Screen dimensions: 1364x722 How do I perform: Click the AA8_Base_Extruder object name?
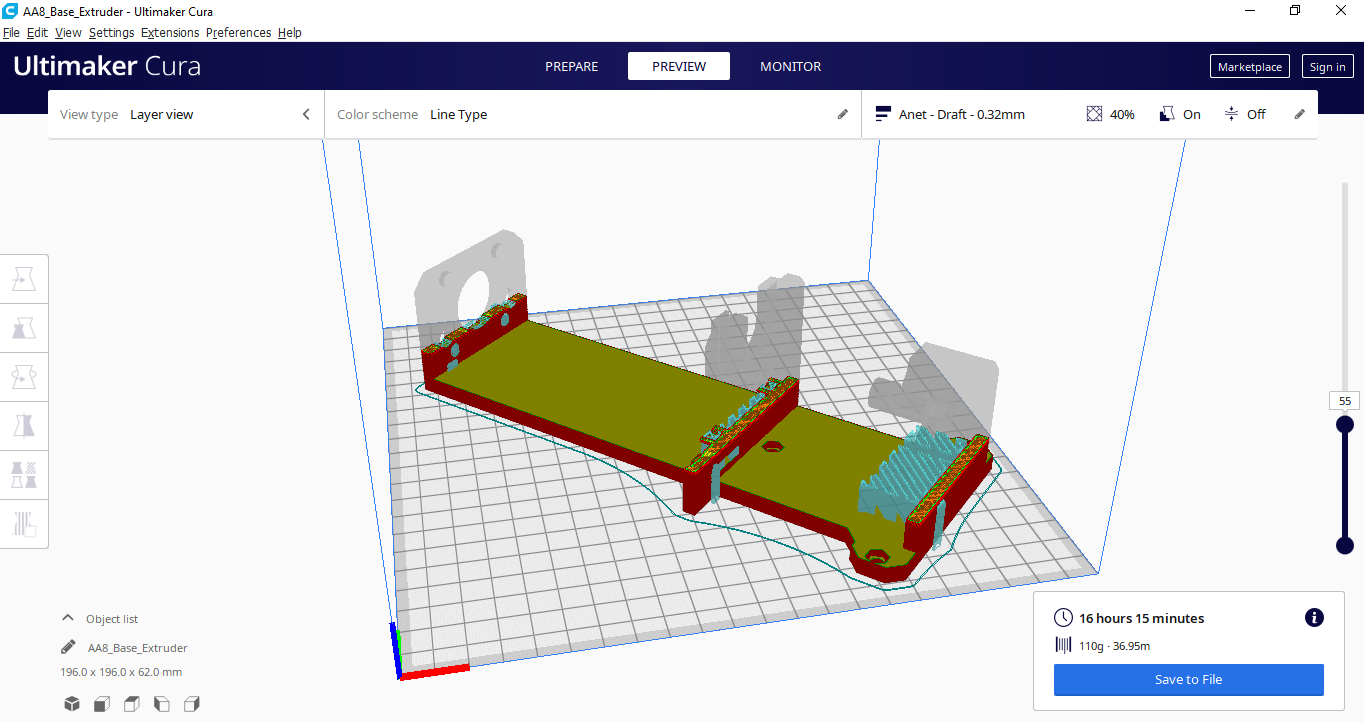pyautogui.click(x=138, y=648)
